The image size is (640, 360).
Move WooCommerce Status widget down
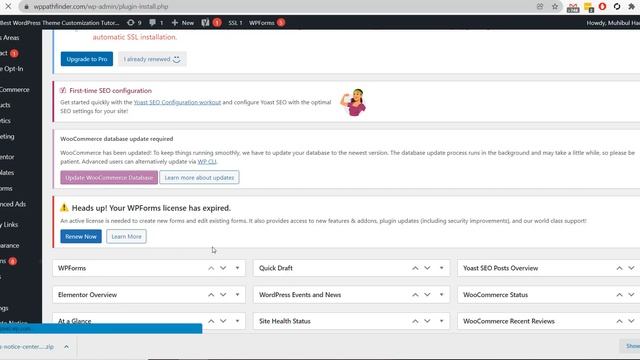point(631,295)
